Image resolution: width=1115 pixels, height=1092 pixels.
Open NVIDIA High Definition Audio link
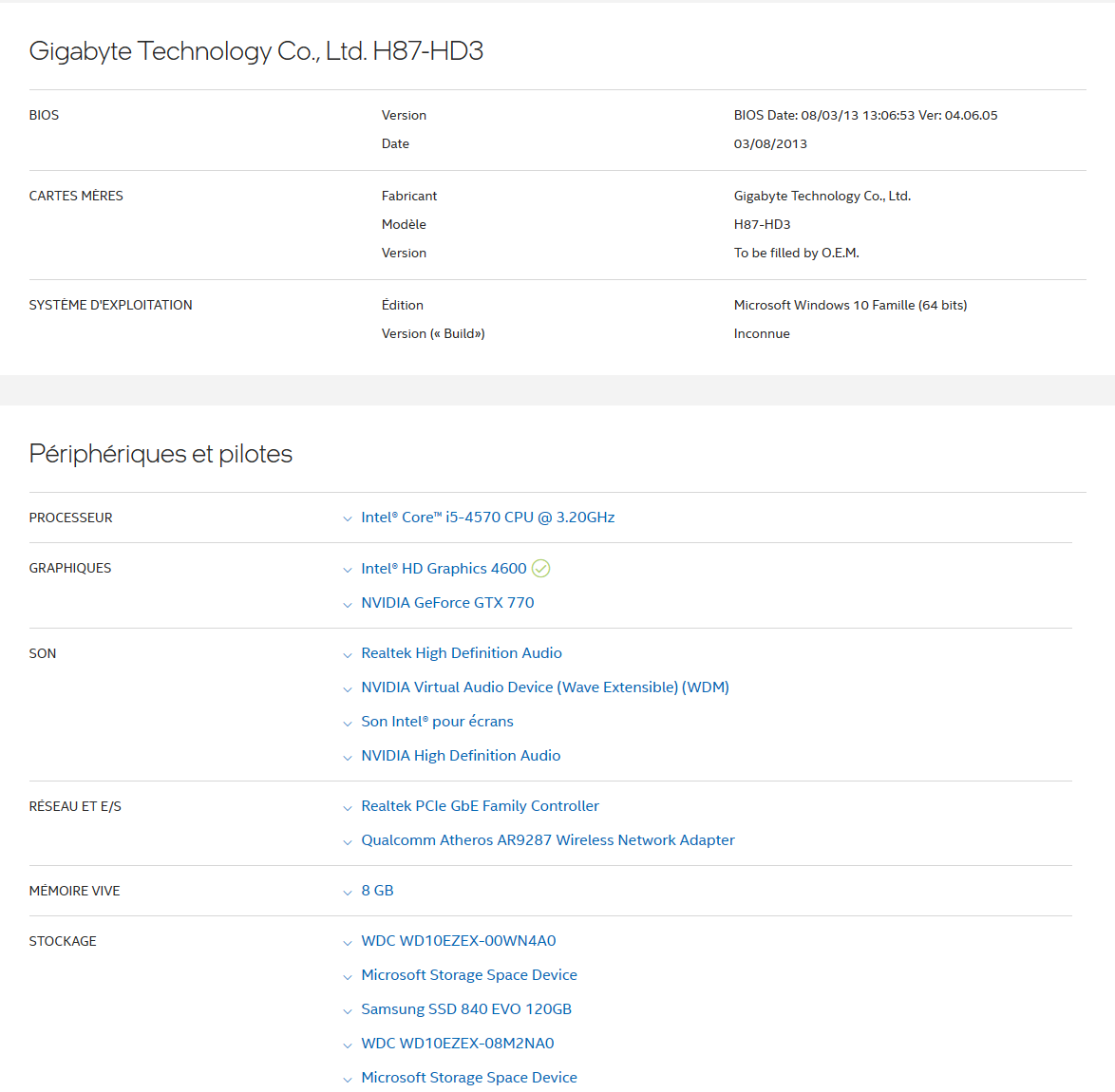coord(461,756)
